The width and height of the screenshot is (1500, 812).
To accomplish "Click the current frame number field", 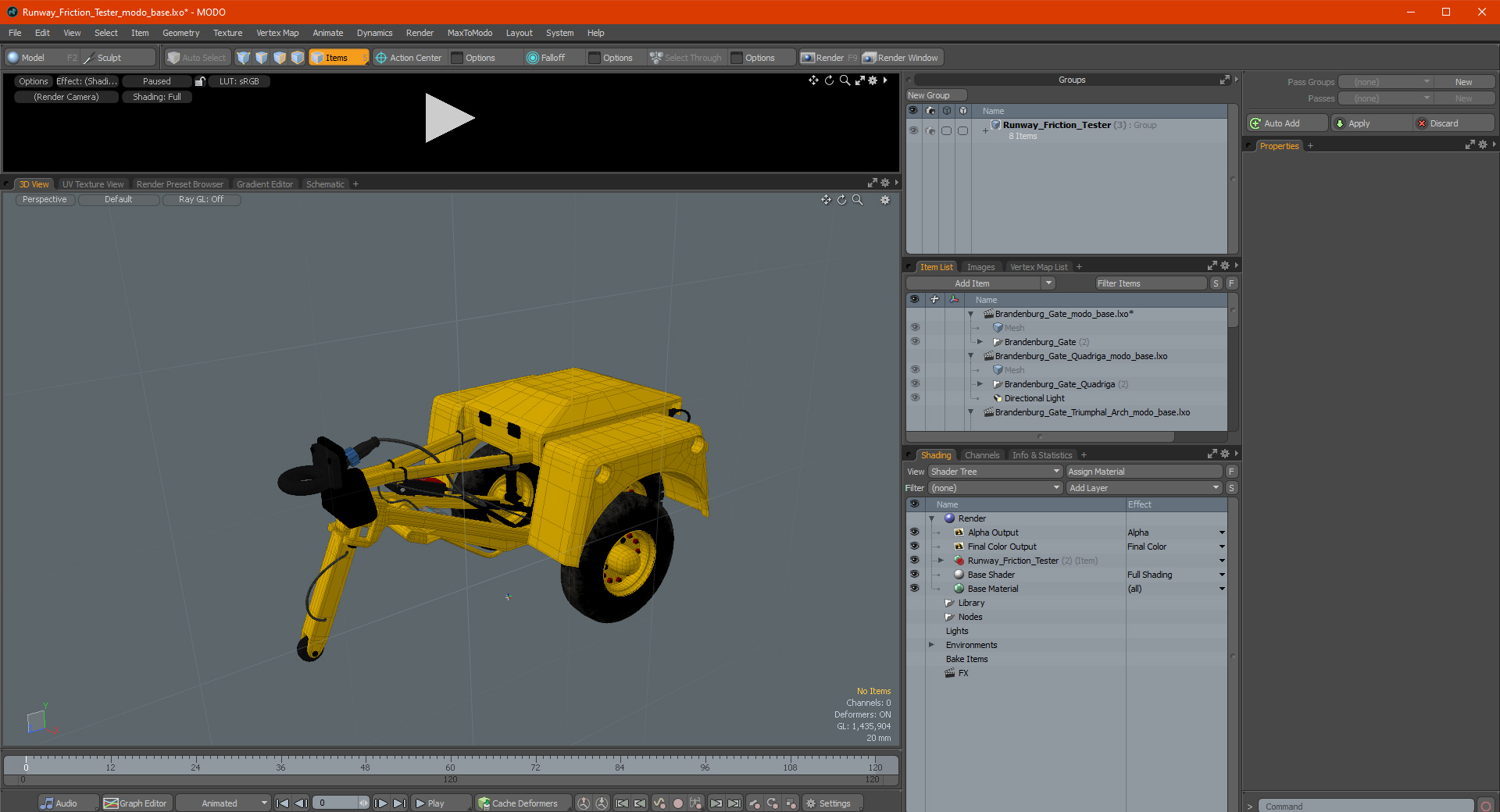I will [341, 803].
